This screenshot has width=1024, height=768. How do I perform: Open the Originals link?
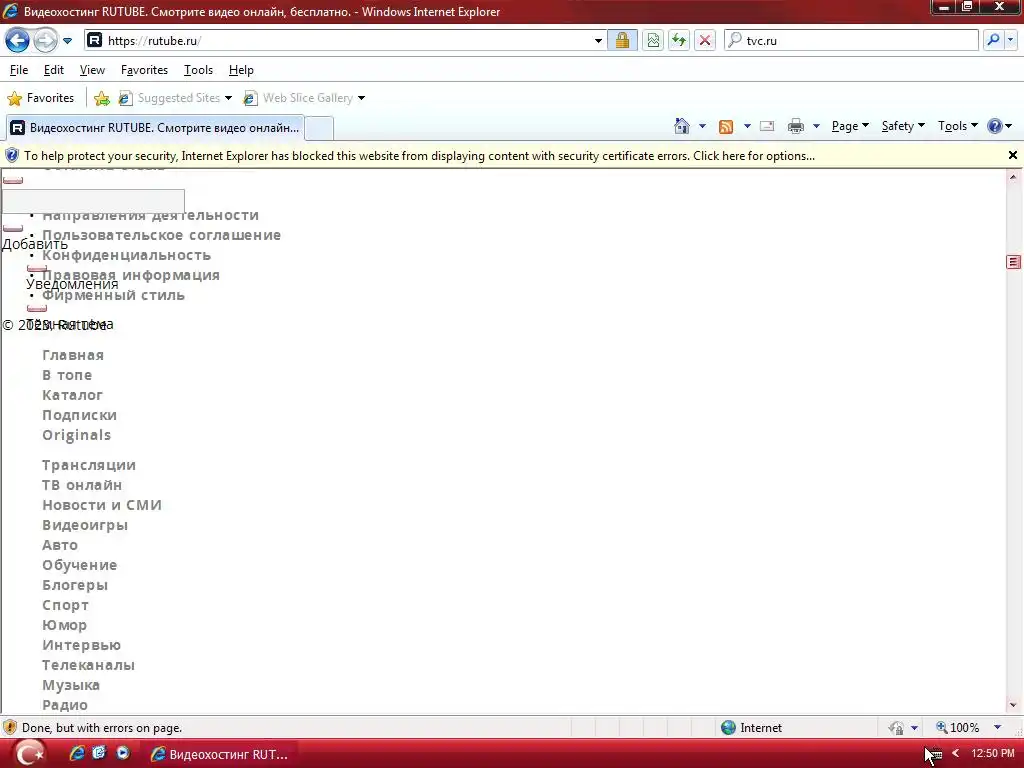click(x=76, y=435)
